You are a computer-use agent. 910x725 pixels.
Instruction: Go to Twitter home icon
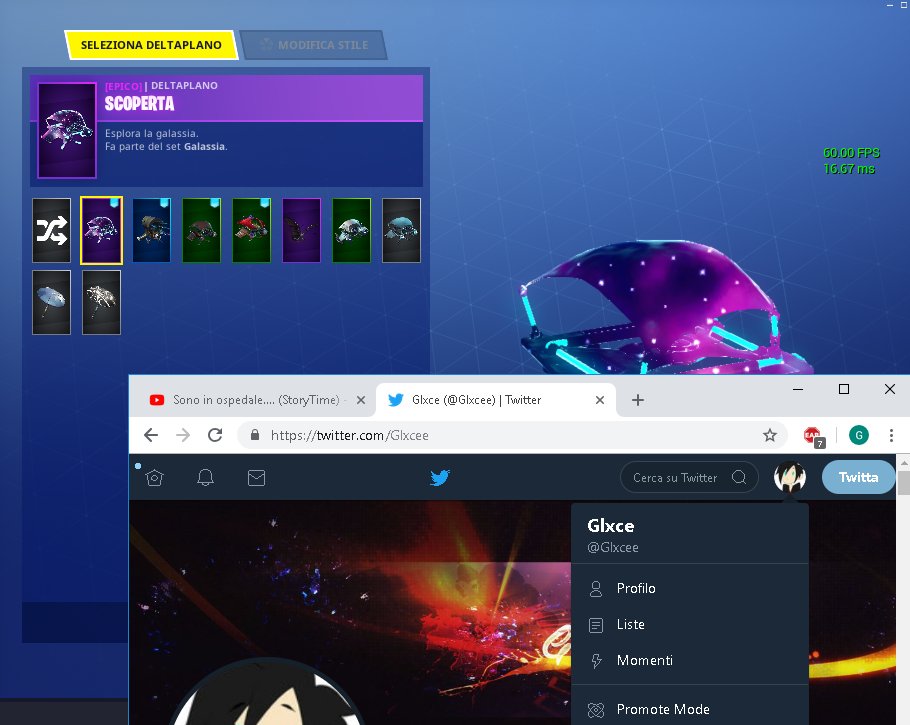[154, 478]
